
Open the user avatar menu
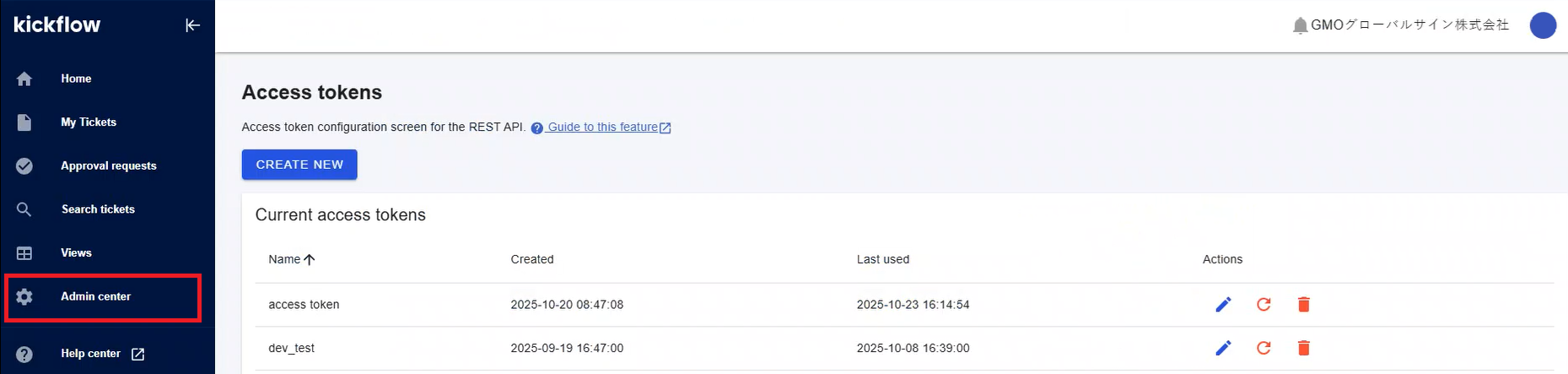tap(1543, 25)
